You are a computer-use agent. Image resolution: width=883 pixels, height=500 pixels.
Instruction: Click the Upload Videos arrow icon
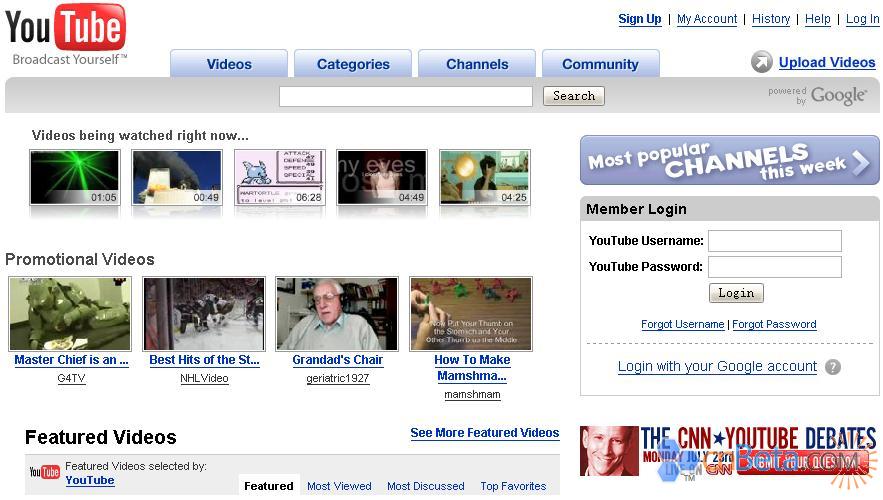pyautogui.click(x=761, y=62)
